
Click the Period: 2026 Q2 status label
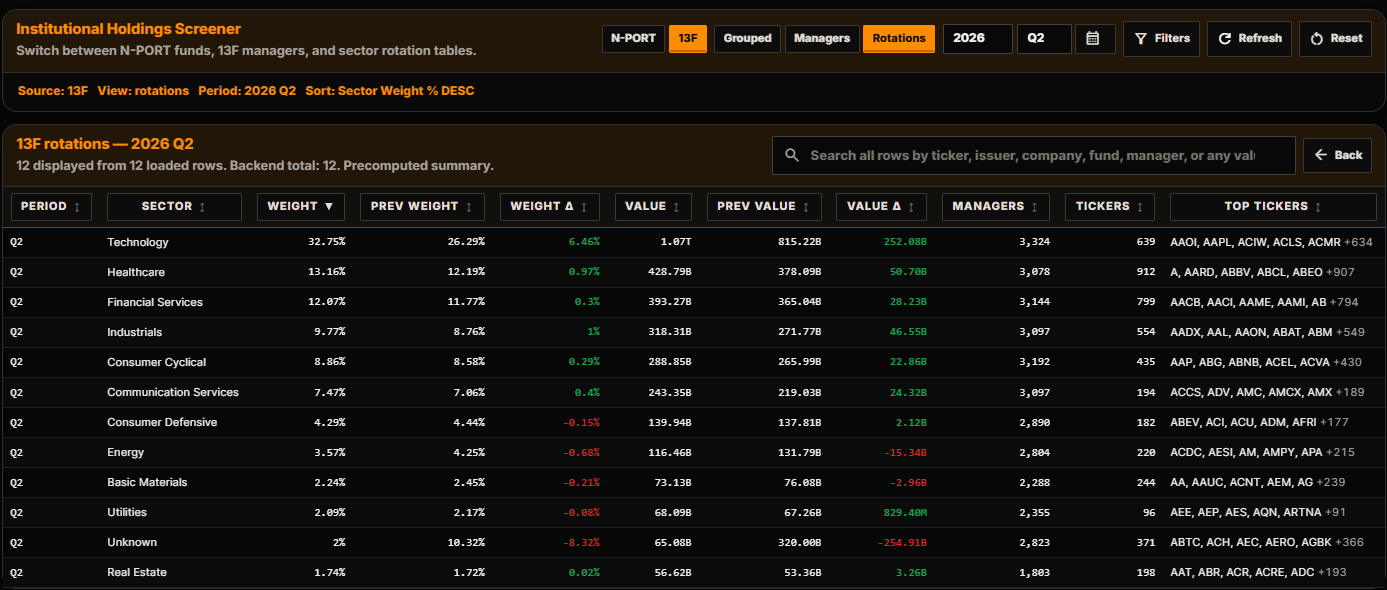(247, 91)
